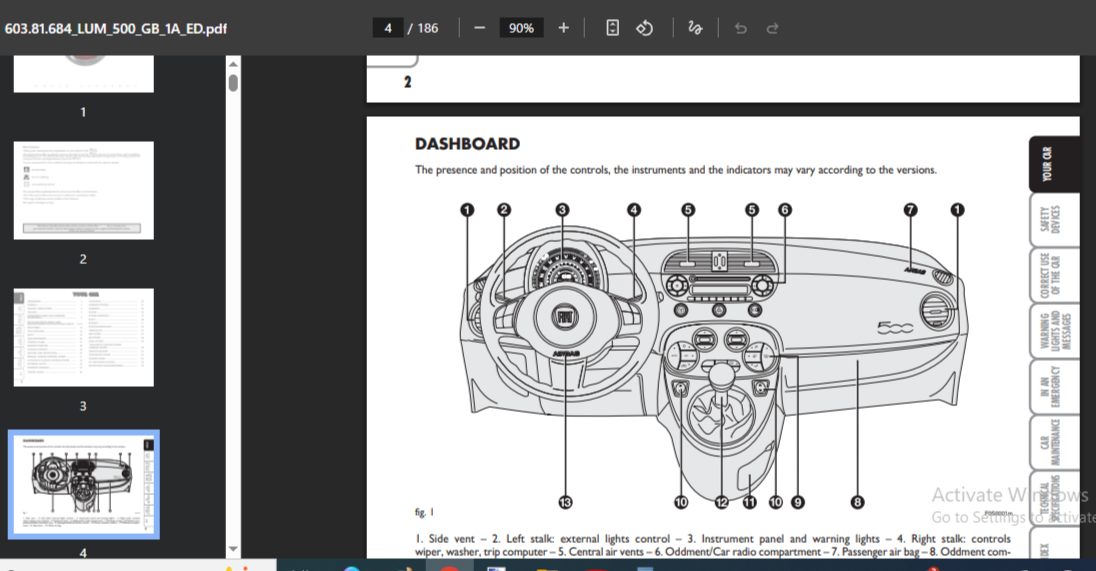Open the page 1 thumbnail
Image resolution: width=1096 pixels, height=571 pixels.
tap(84, 75)
